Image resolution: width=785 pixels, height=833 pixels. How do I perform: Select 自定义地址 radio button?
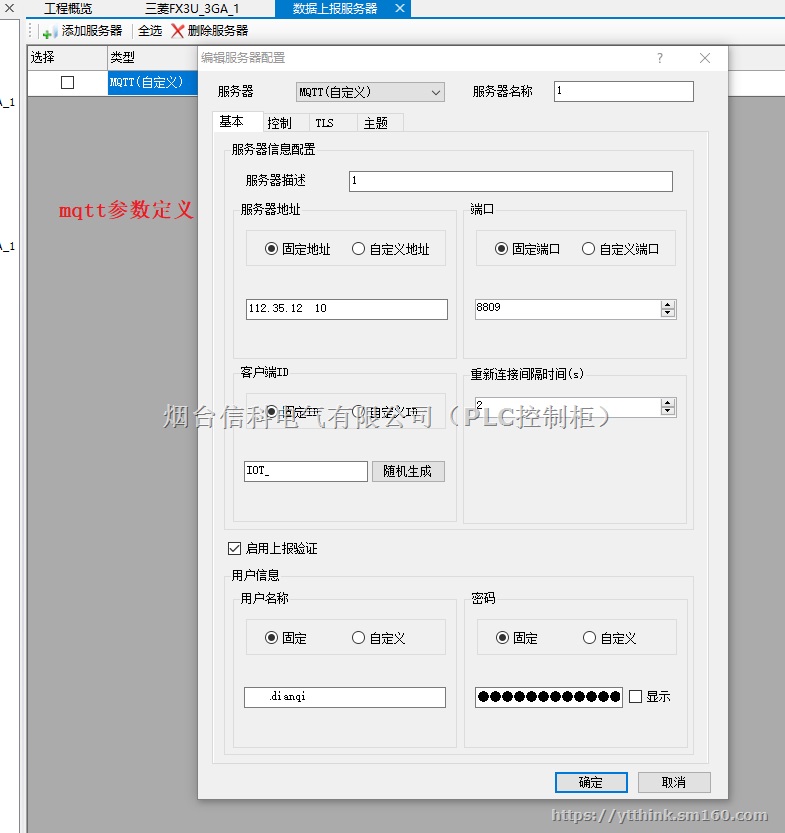pyautogui.click(x=359, y=249)
